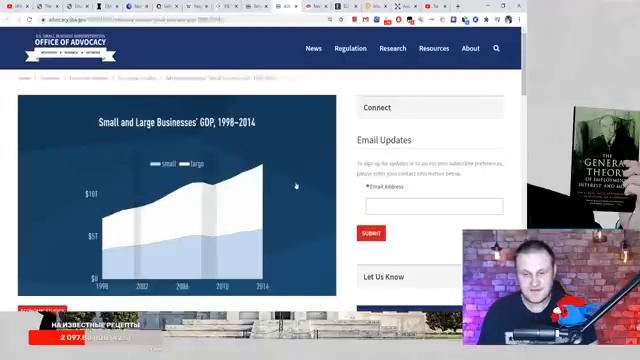
Task: Click the Email Updates heading
Action: (x=384, y=140)
